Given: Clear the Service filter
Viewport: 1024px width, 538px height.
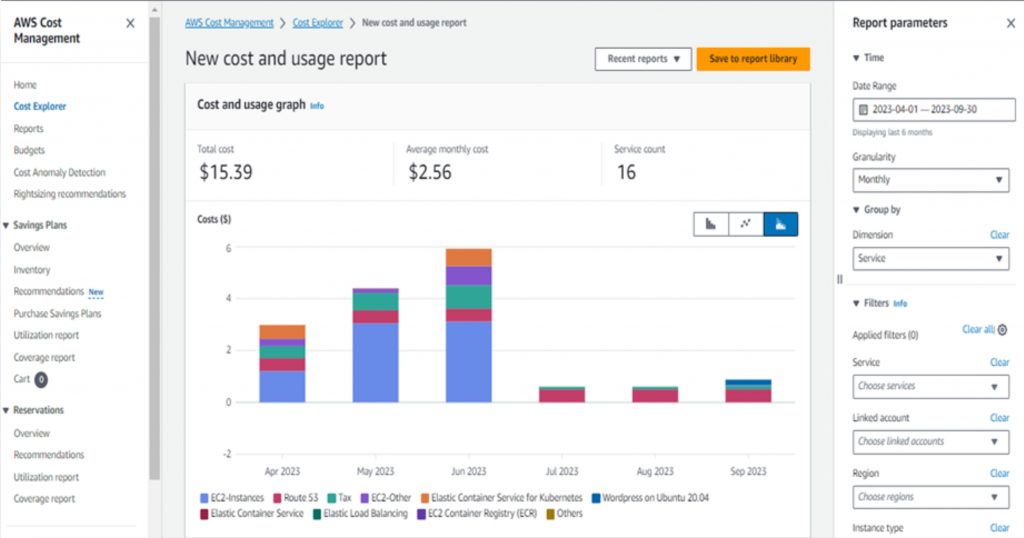Looking at the screenshot, I should point(999,362).
